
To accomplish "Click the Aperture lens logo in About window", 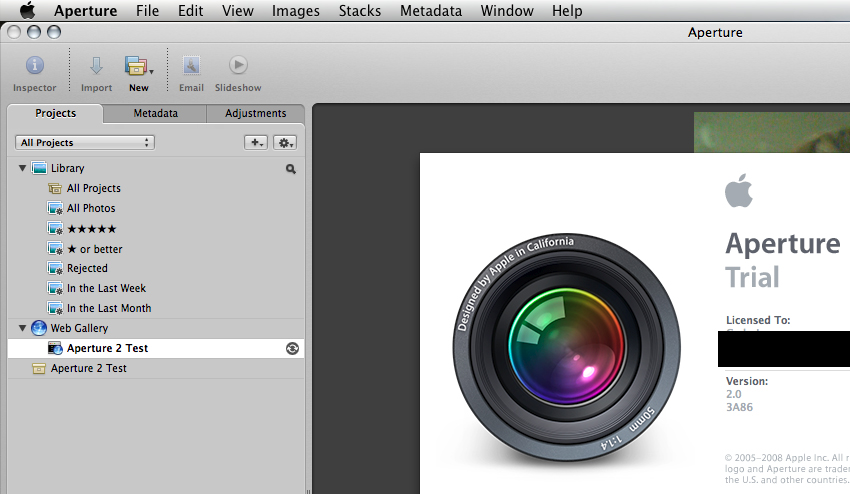I will [566, 348].
